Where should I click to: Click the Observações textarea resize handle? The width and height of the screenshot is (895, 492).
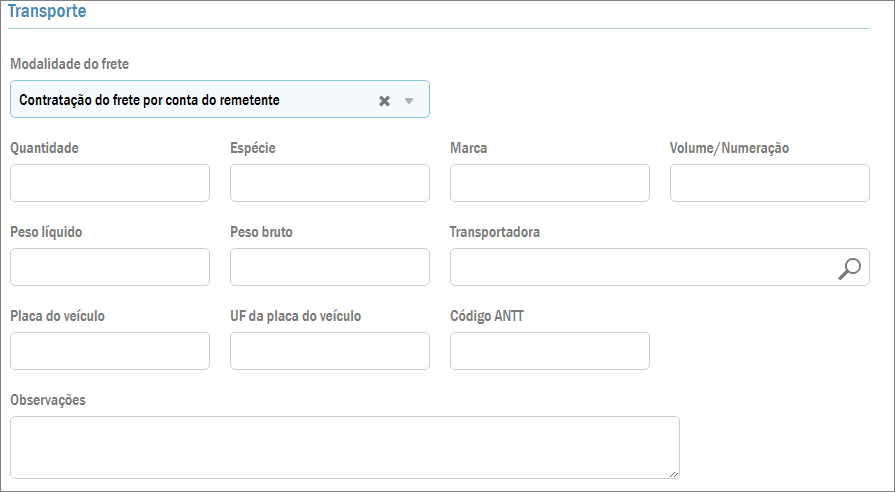[x=675, y=474]
